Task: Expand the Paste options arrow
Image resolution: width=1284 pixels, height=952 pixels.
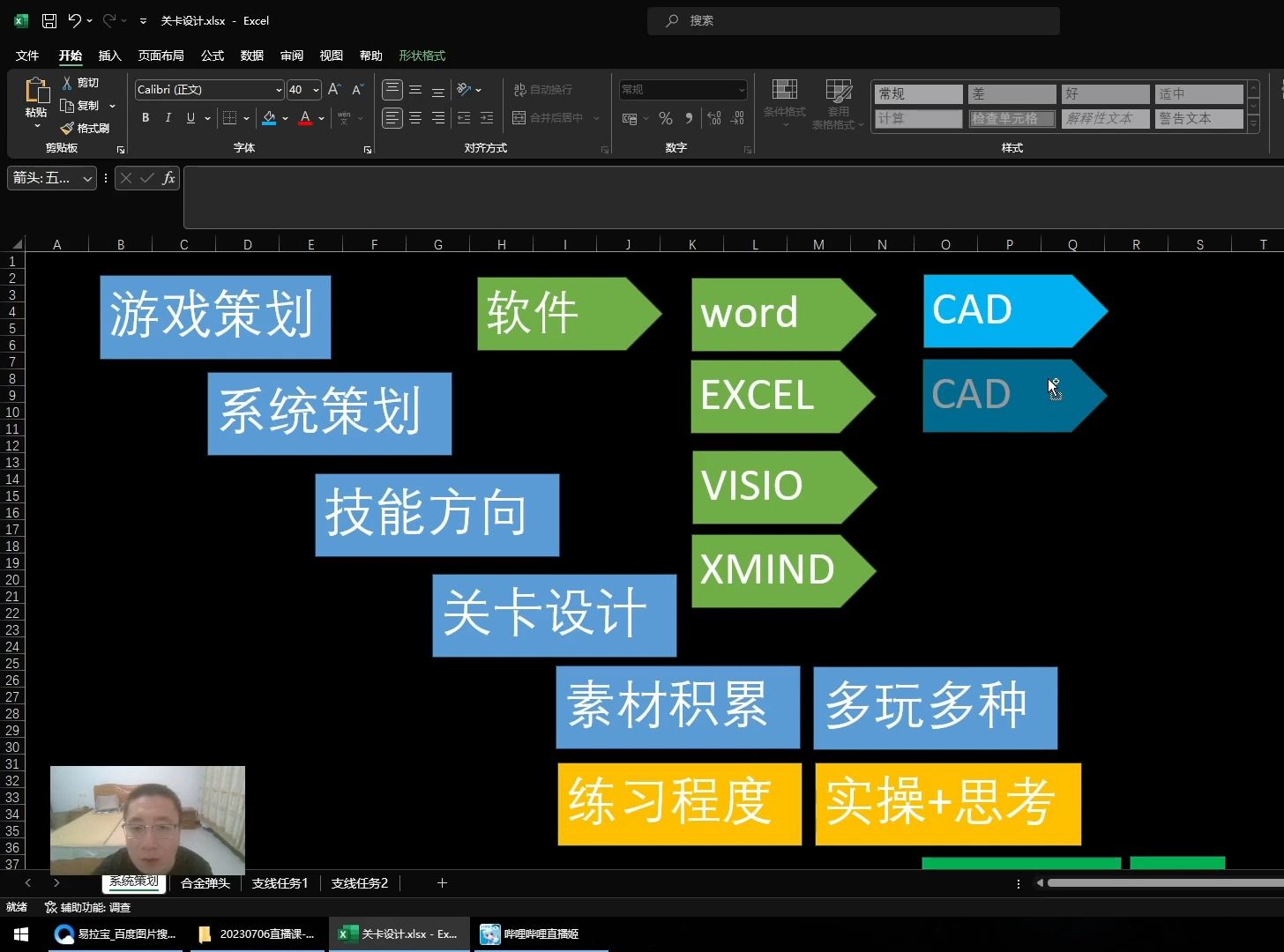Action: pyautogui.click(x=37, y=127)
